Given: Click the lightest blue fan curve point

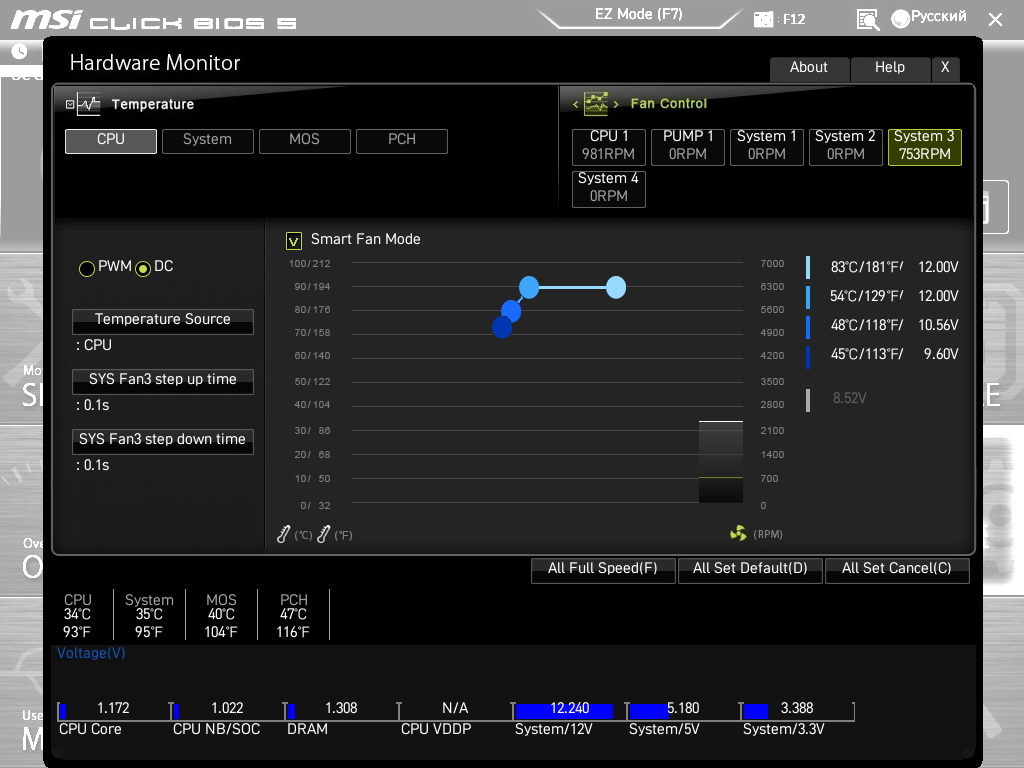Looking at the screenshot, I should coord(615,287).
